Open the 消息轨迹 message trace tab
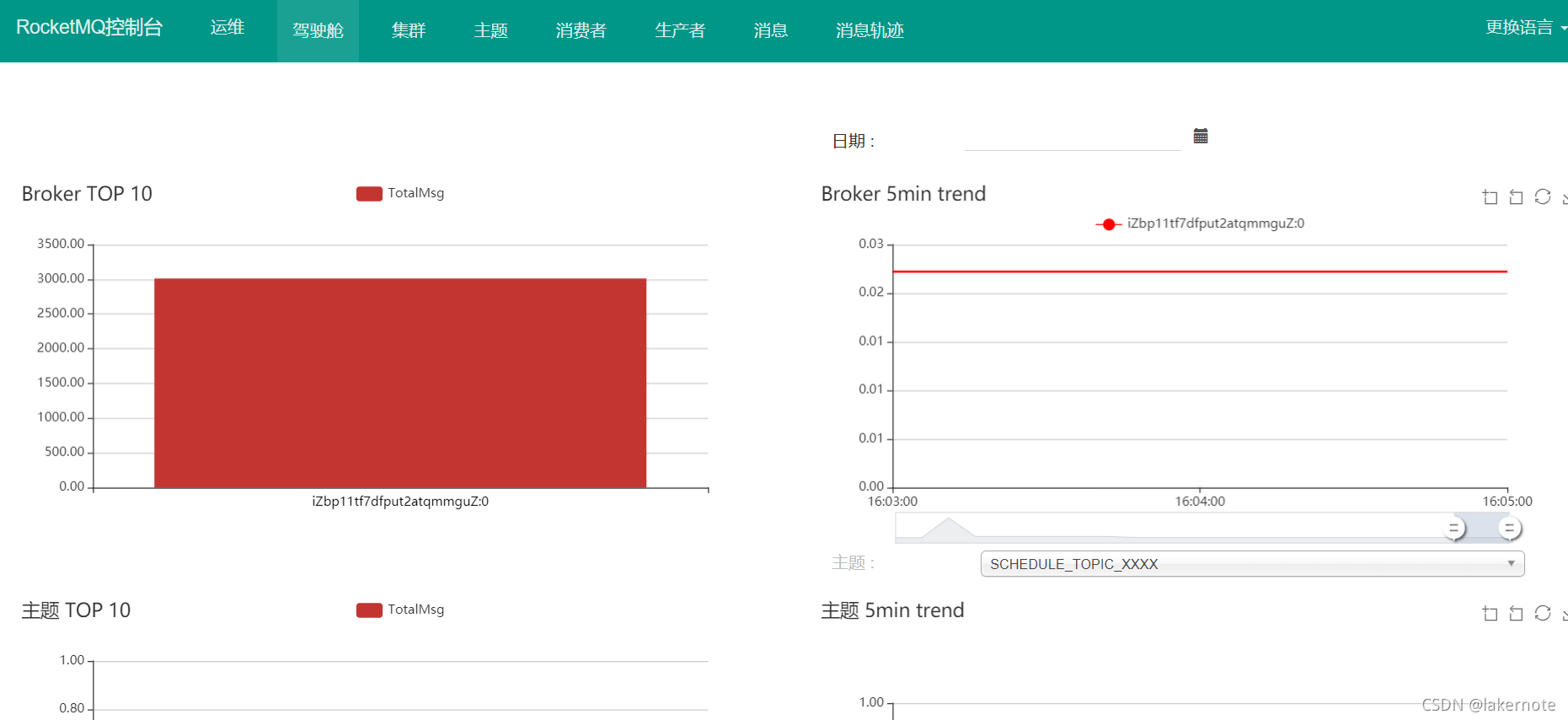Image resolution: width=1568 pixels, height=720 pixels. point(870,30)
